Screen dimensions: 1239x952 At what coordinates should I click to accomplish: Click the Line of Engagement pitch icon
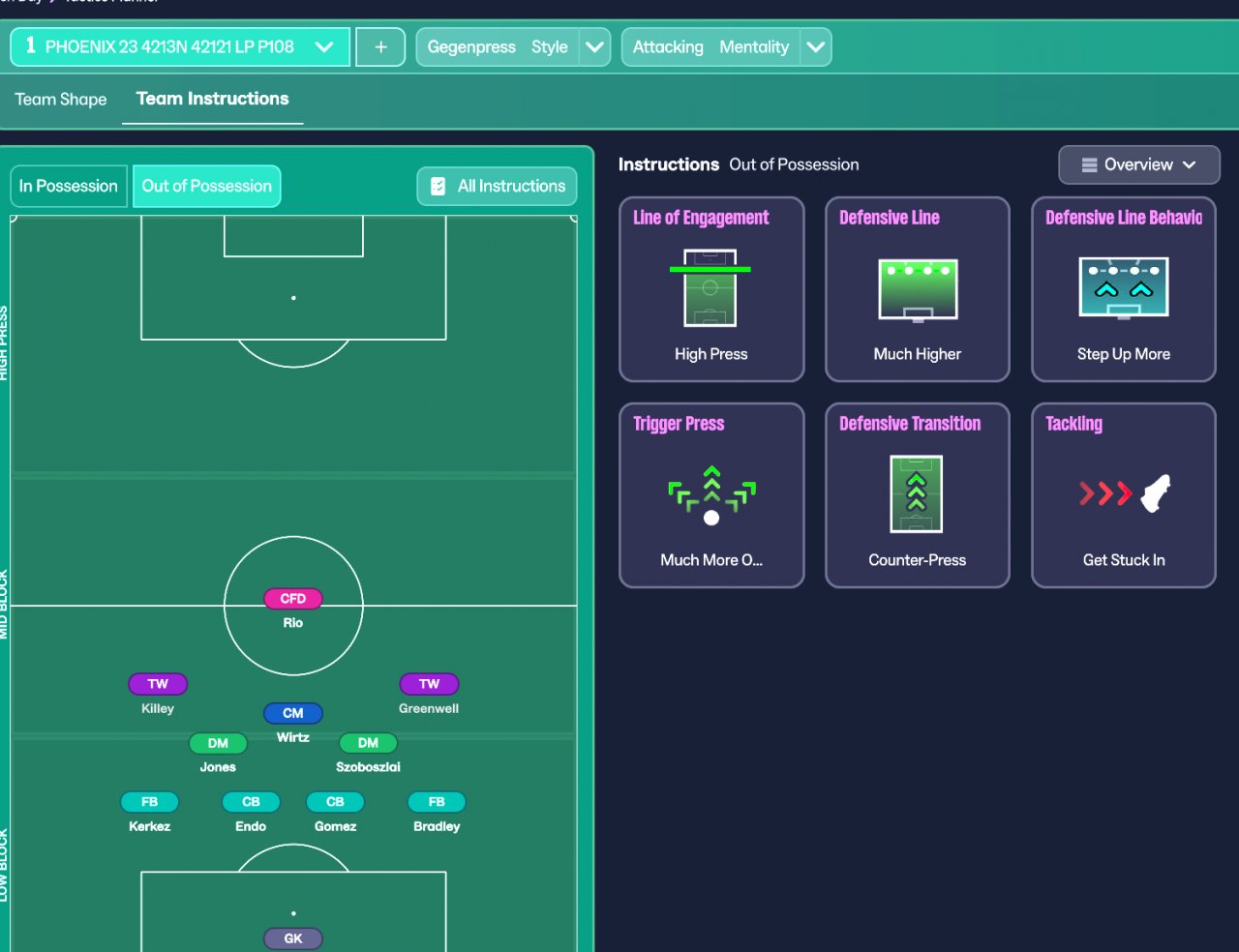[710, 288]
